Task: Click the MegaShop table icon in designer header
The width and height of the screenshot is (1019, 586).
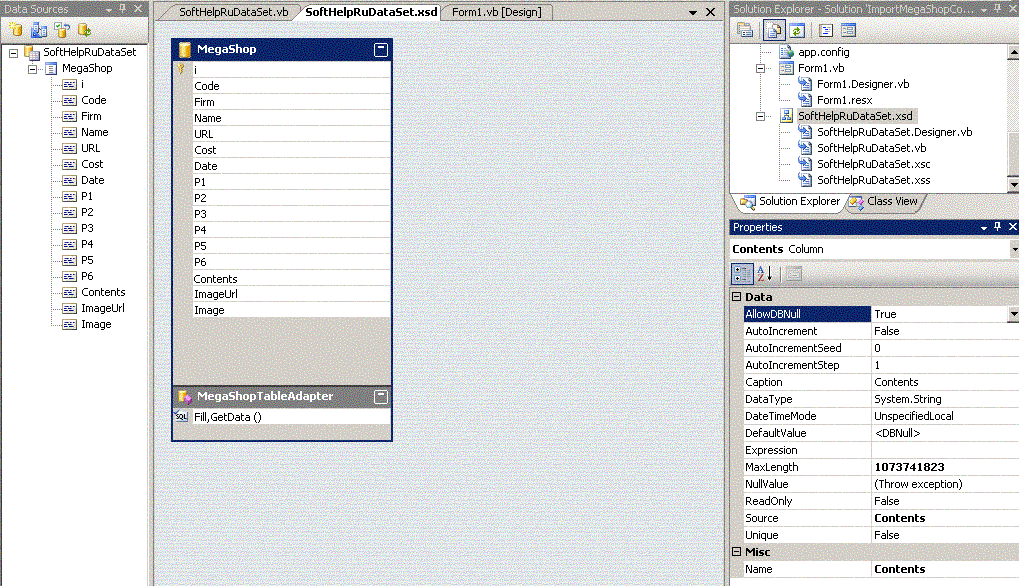Action: [x=185, y=49]
